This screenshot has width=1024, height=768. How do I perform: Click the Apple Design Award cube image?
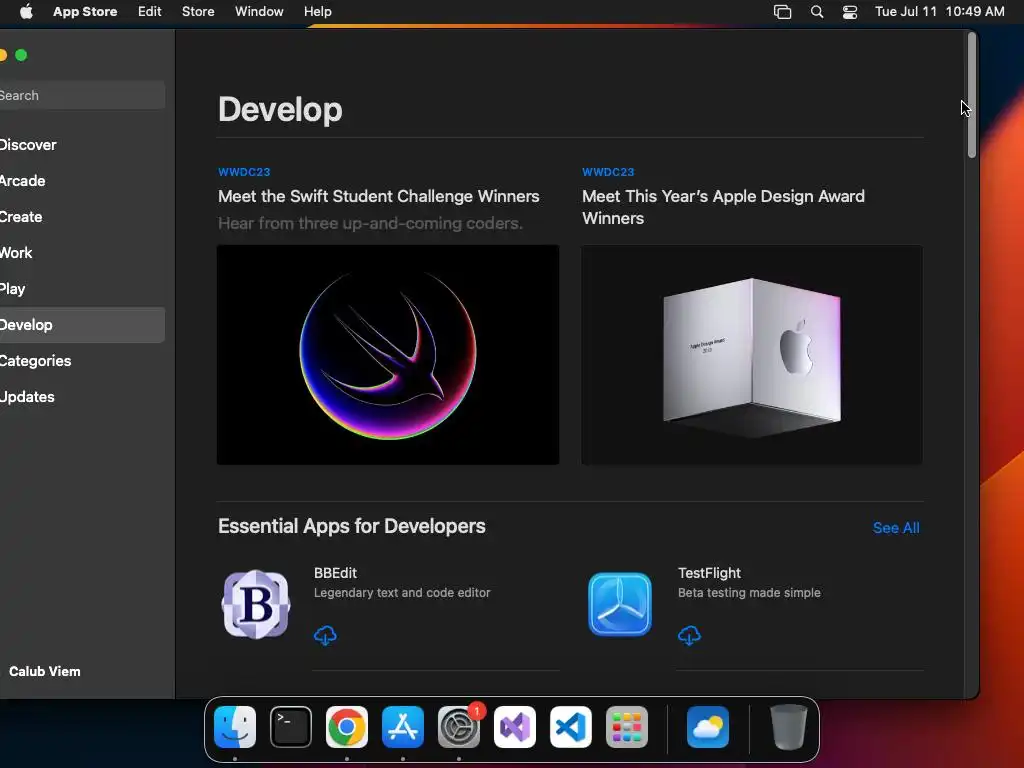click(x=752, y=355)
